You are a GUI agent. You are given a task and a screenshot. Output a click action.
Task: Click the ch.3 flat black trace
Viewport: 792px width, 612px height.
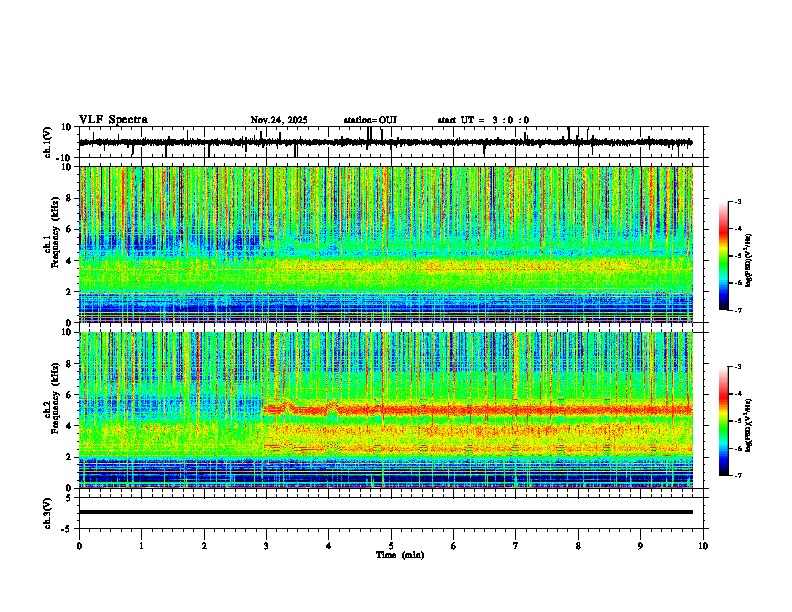click(386, 512)
